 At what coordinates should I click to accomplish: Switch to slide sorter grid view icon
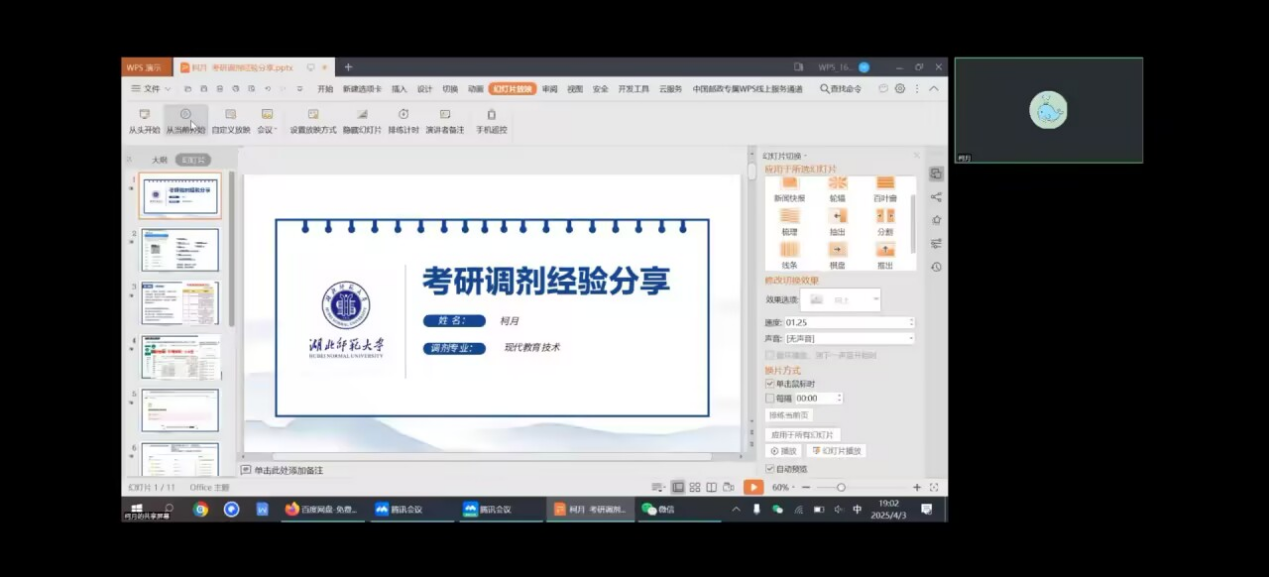(695, 487)
